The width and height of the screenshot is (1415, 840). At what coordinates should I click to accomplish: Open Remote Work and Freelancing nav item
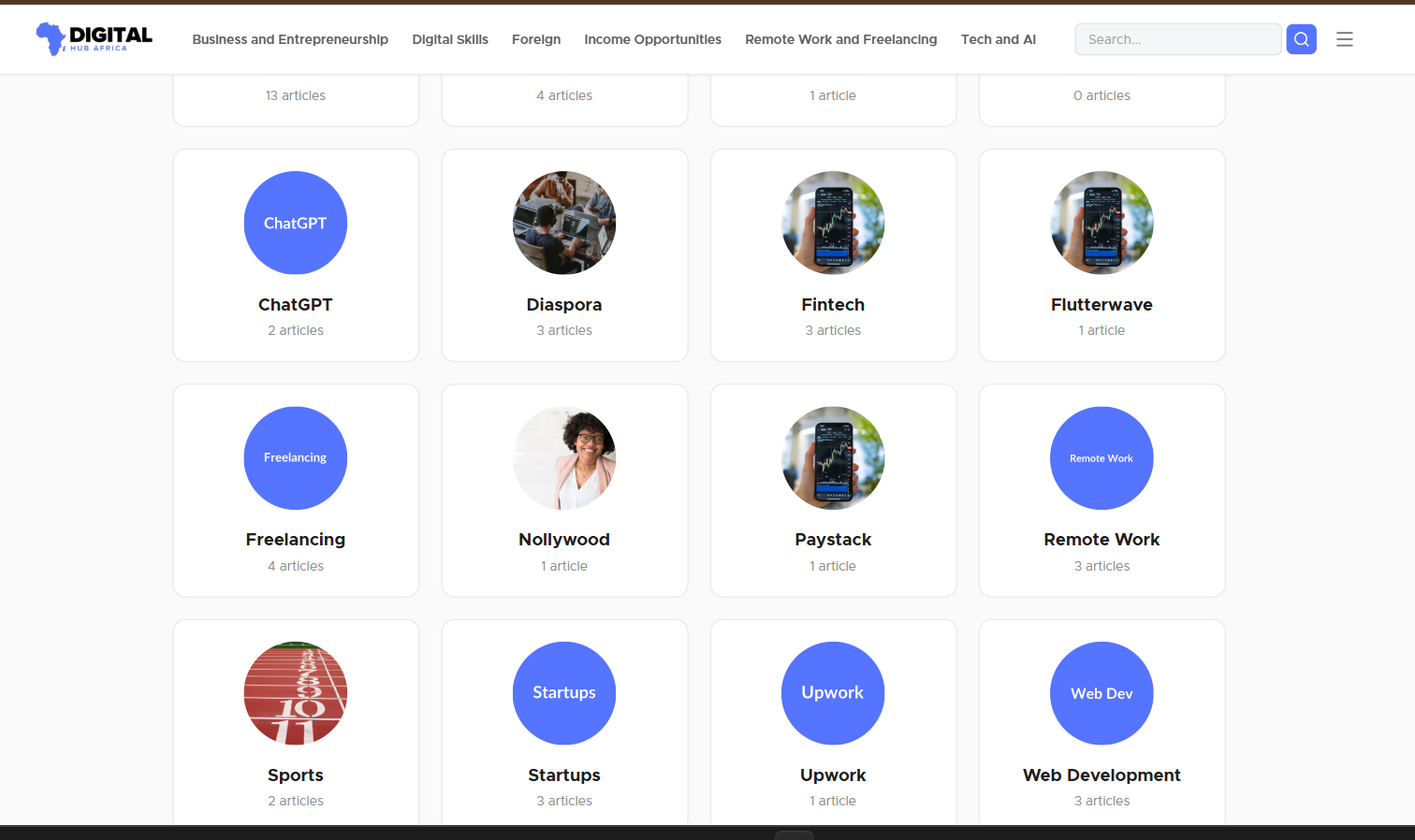click(x=841, y=39)
